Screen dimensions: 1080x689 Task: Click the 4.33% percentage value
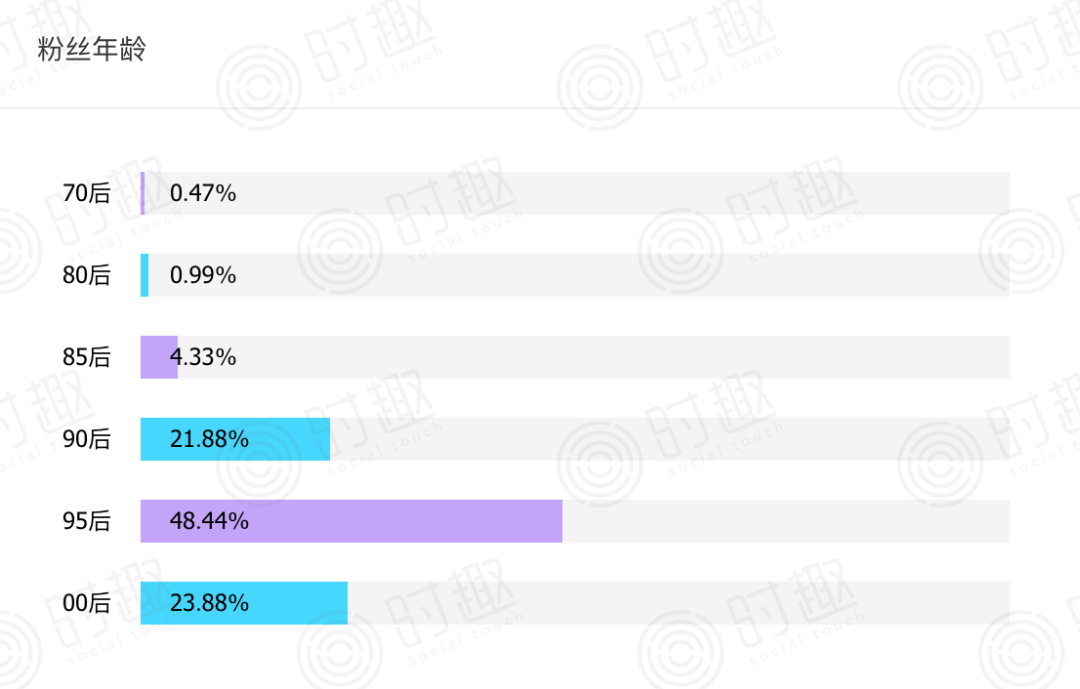pos(203,357)
